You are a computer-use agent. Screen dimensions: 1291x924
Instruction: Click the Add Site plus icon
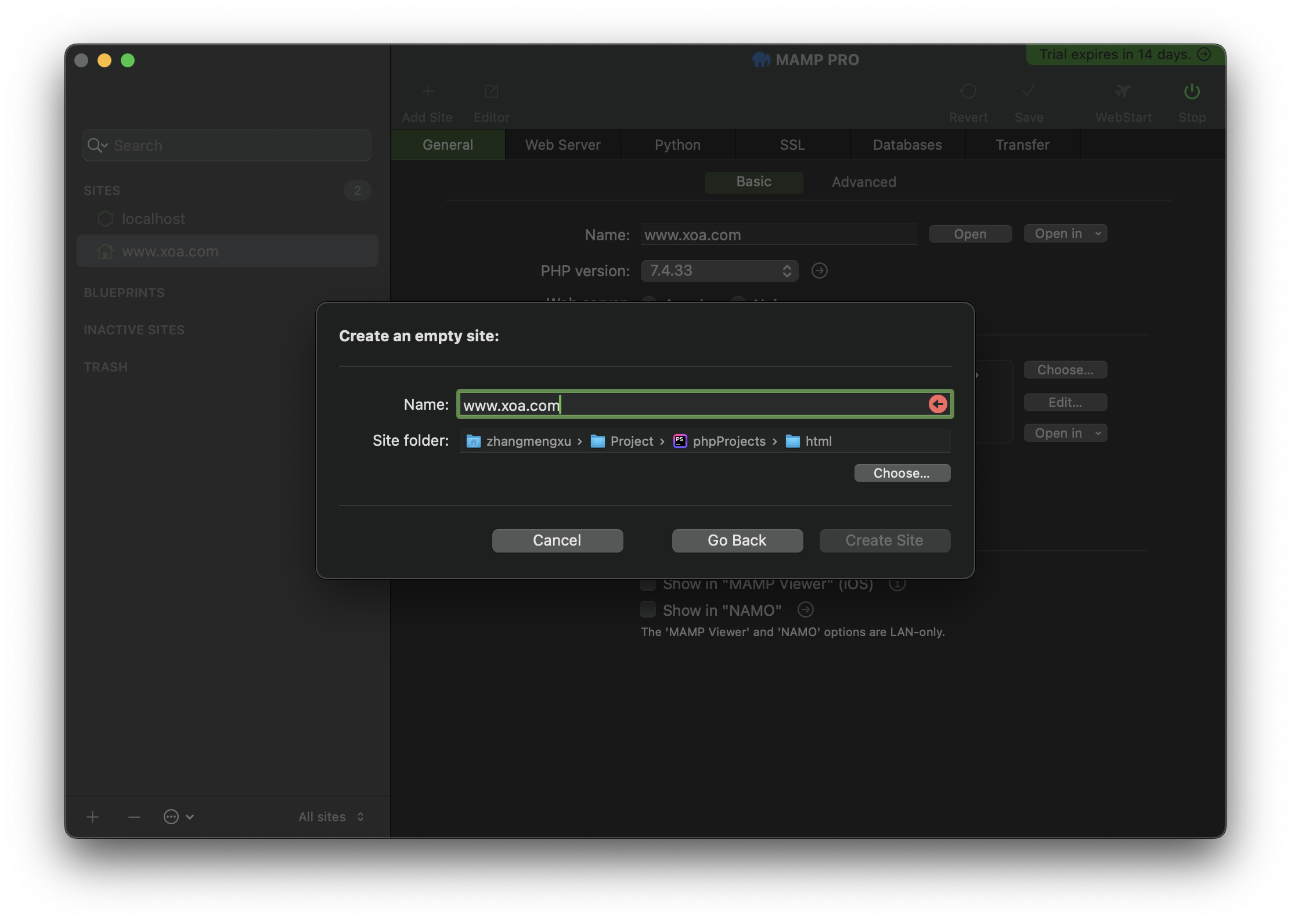point(428,91)
